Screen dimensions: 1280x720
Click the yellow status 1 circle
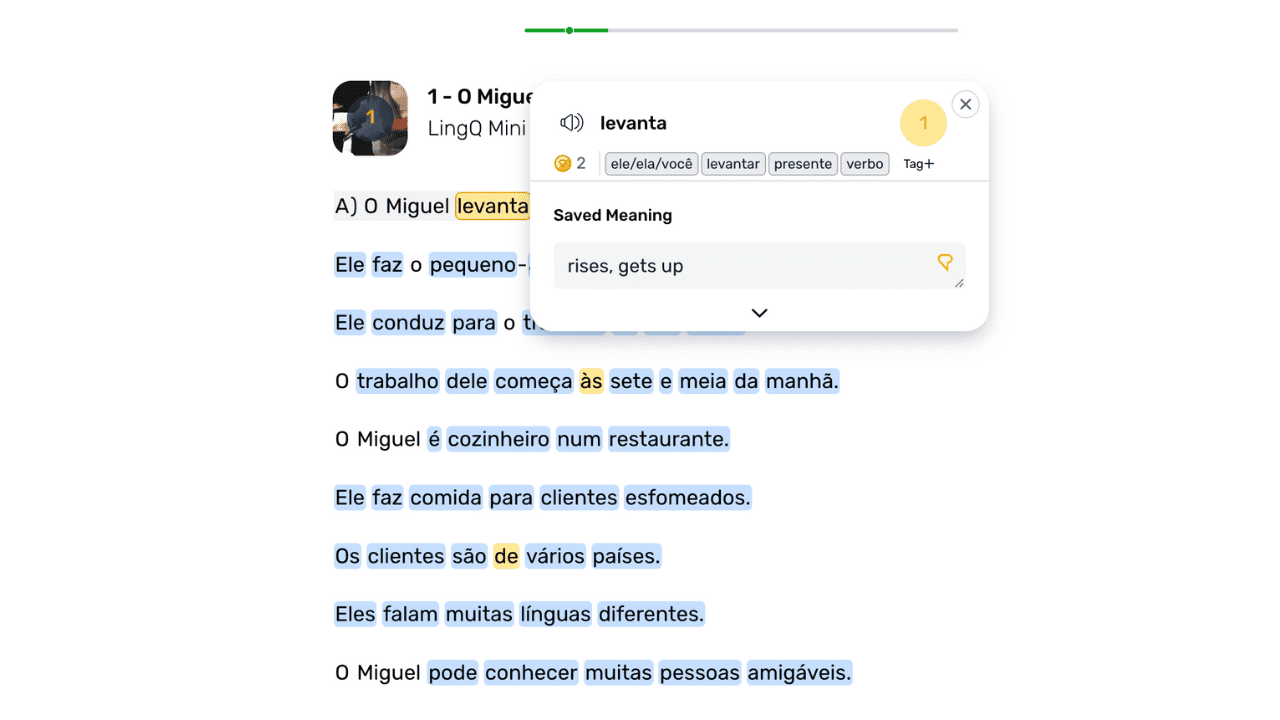923,123
